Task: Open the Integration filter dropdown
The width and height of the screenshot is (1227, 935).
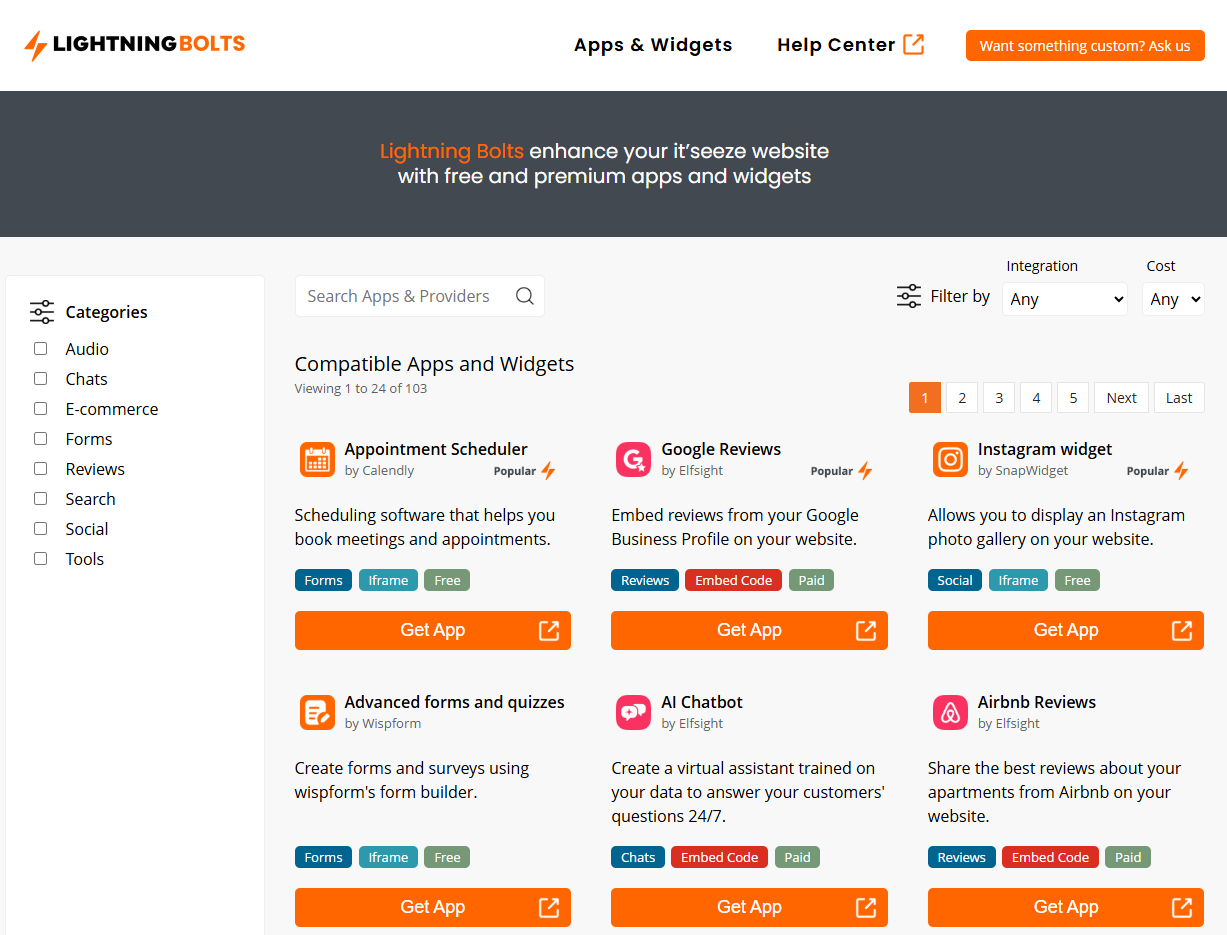Action: click(1064, 299)
